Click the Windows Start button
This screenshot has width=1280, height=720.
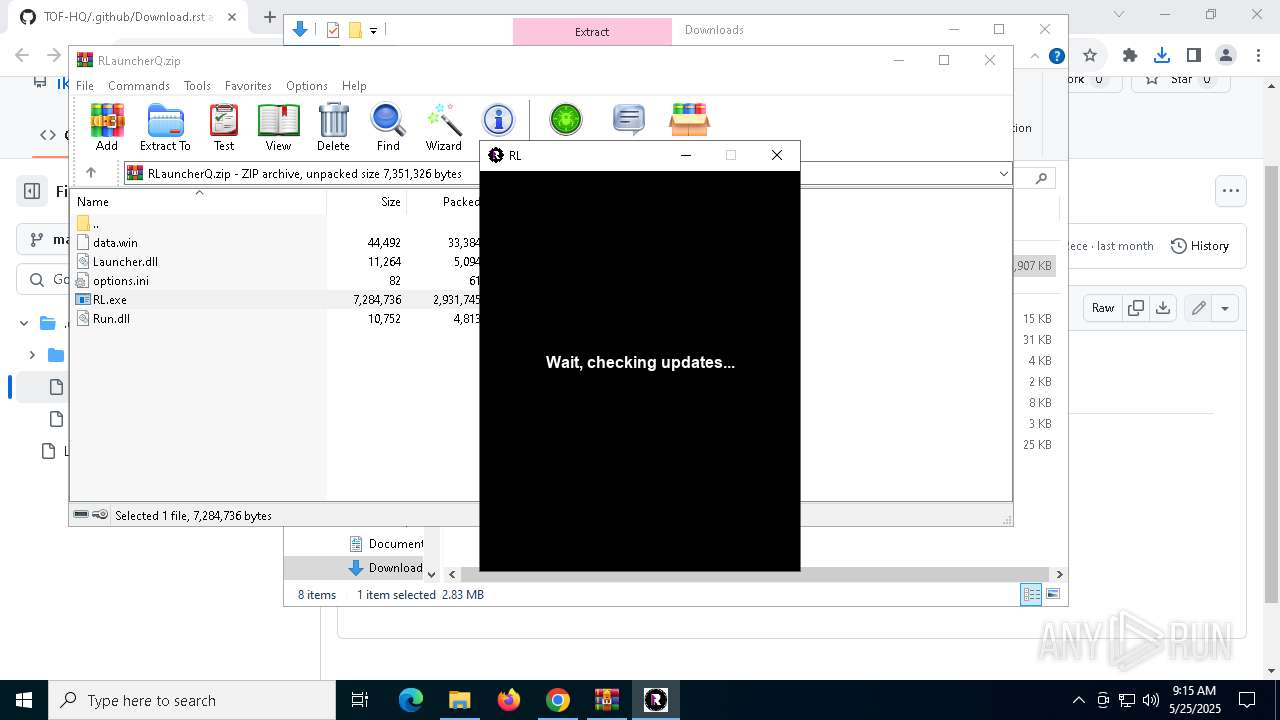click(24, 700)
